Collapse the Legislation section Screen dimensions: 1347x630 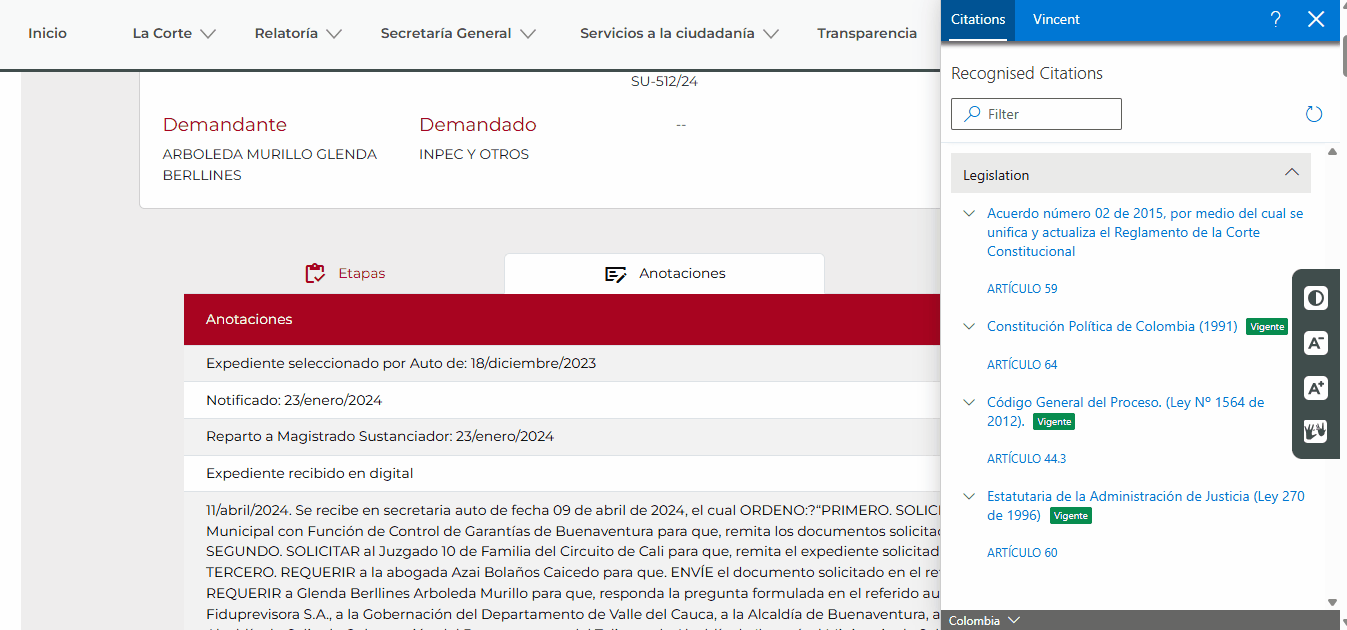(x=1291, y=174)
